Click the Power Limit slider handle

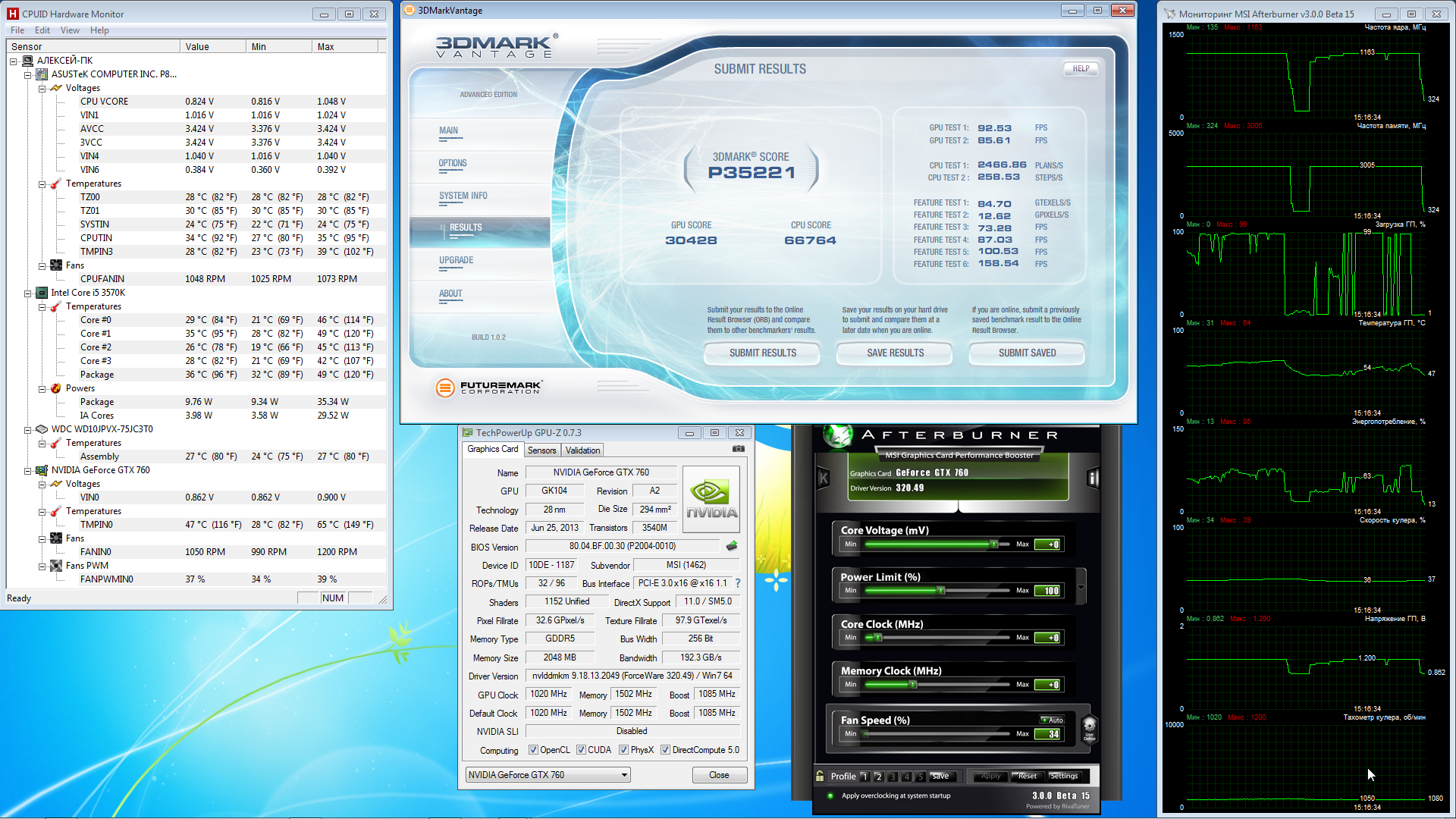pos(941,590)
